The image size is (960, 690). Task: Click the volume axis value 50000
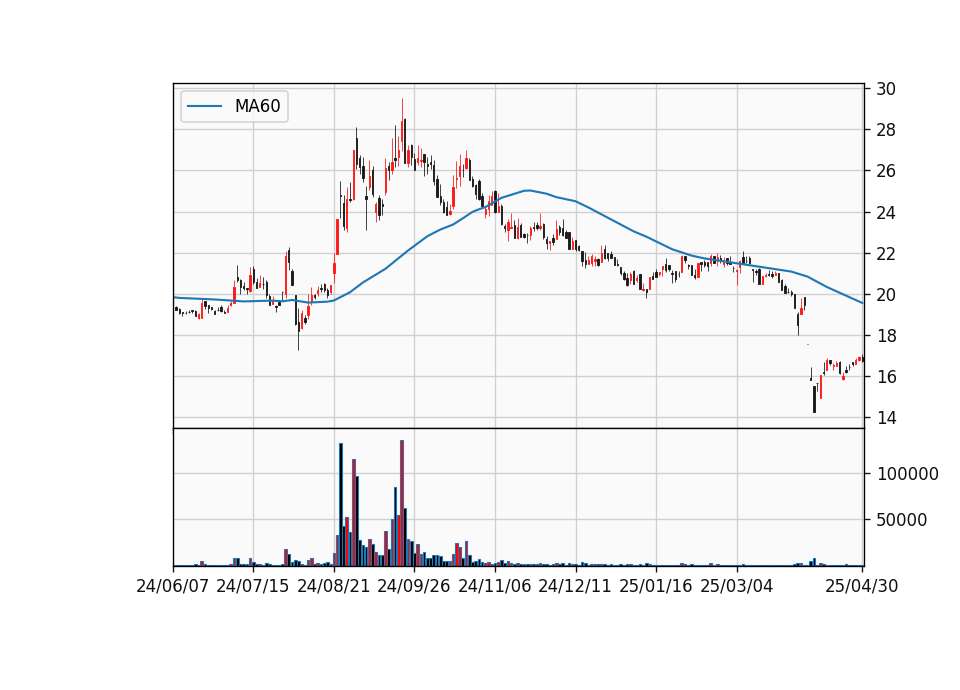902,520
